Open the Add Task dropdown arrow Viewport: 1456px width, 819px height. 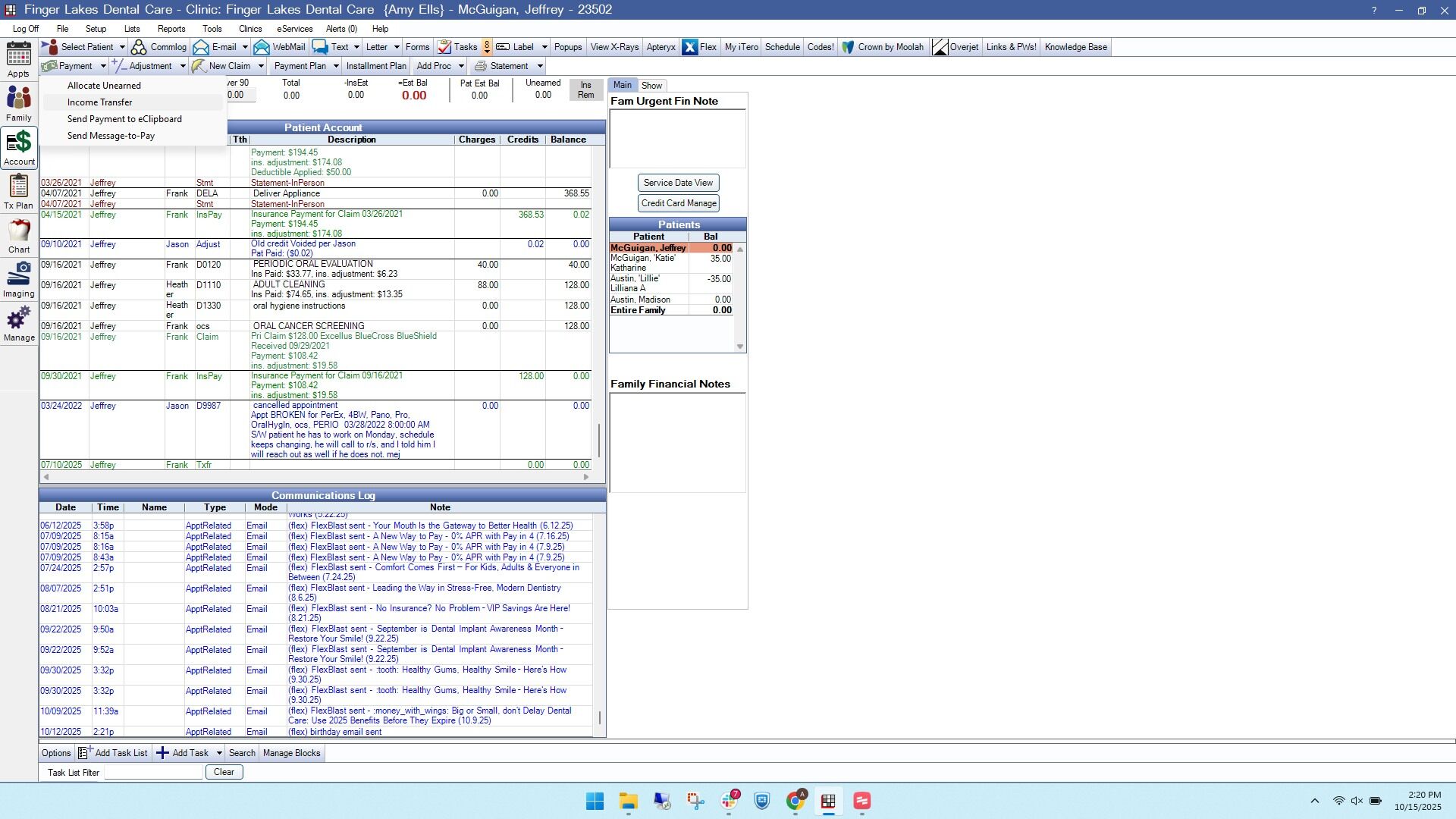tap(219, 753)
